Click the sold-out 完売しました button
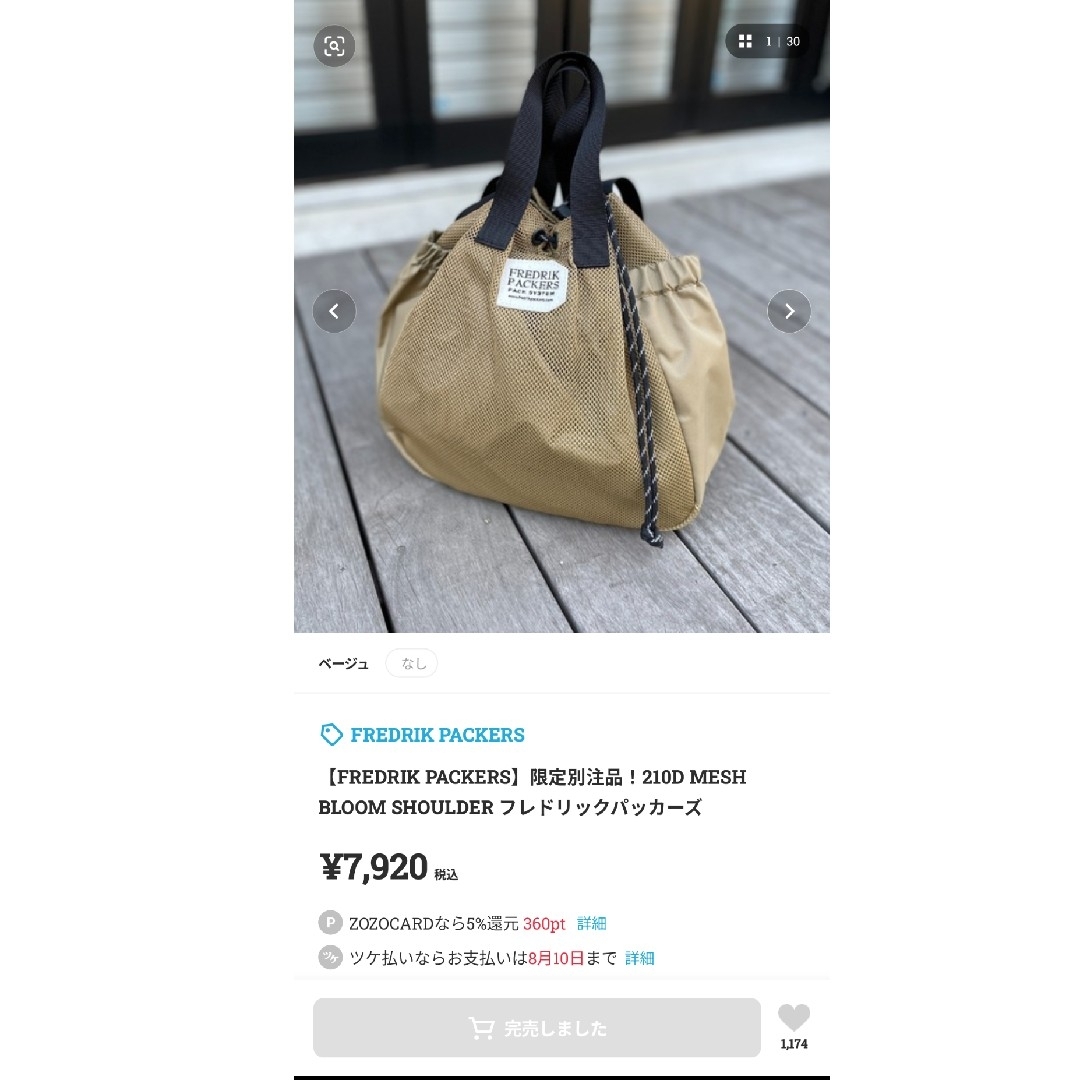The image size is (1080, 1080). click(x=537, y=1028)
